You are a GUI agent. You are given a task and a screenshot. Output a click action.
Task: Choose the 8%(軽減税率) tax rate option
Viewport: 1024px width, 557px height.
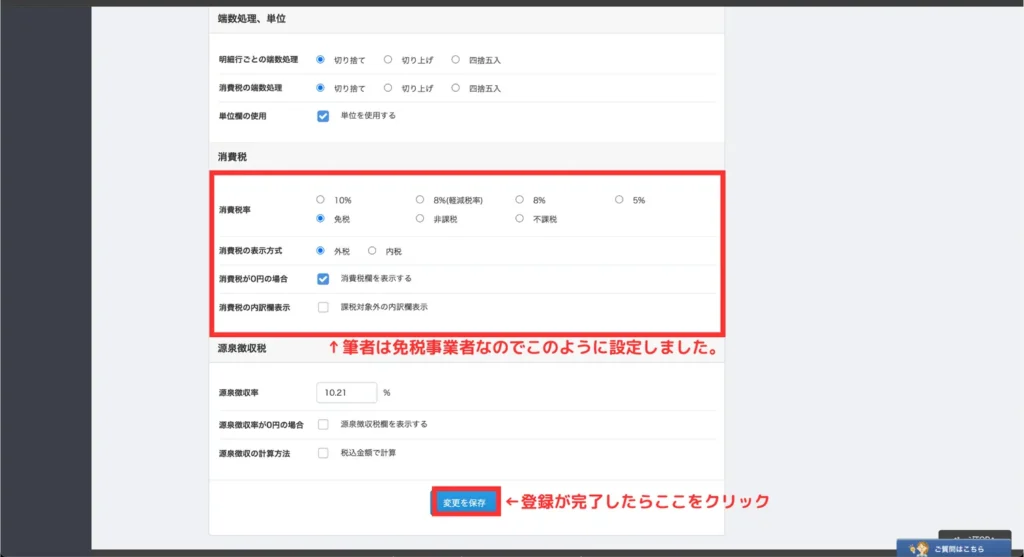tap(421, 200)
